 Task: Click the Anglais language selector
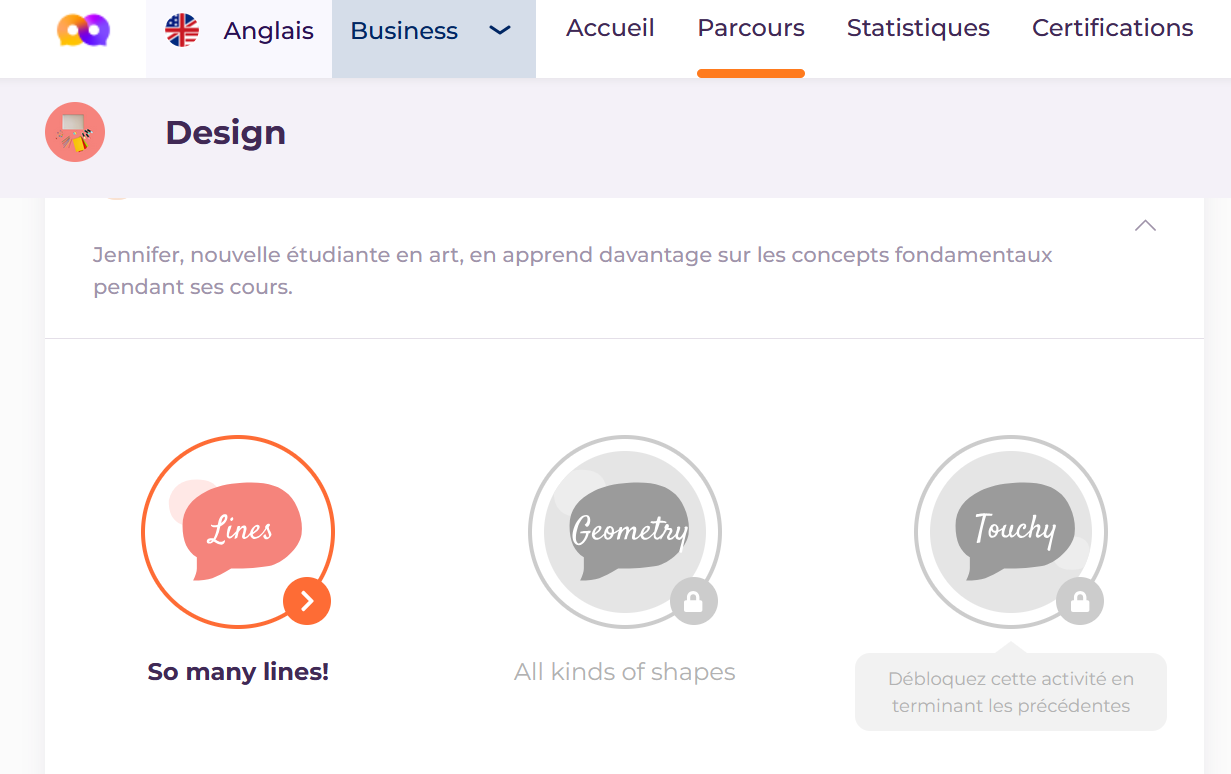(x=268, y=30)
